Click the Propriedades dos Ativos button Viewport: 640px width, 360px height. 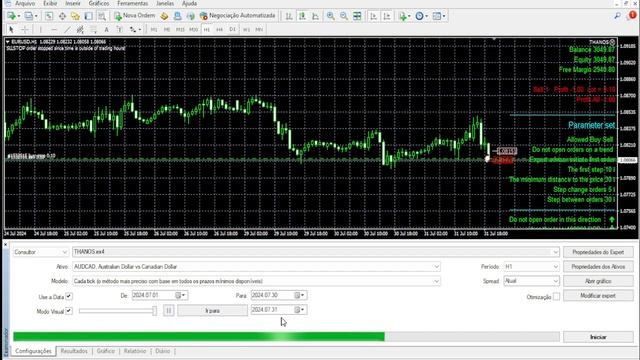pyautogui.click(x=598, y=267)
